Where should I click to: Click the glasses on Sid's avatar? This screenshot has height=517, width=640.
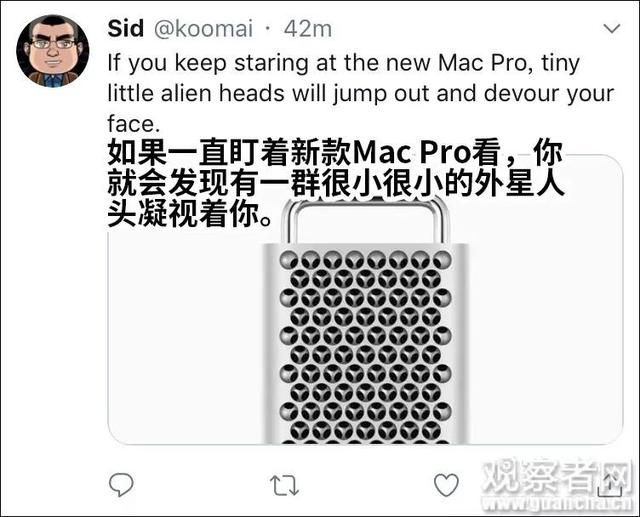53,43
